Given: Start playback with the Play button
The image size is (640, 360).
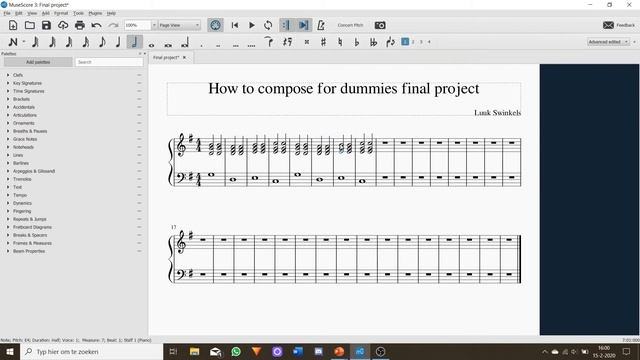Looking at the screenshot, I should (251, 25).
